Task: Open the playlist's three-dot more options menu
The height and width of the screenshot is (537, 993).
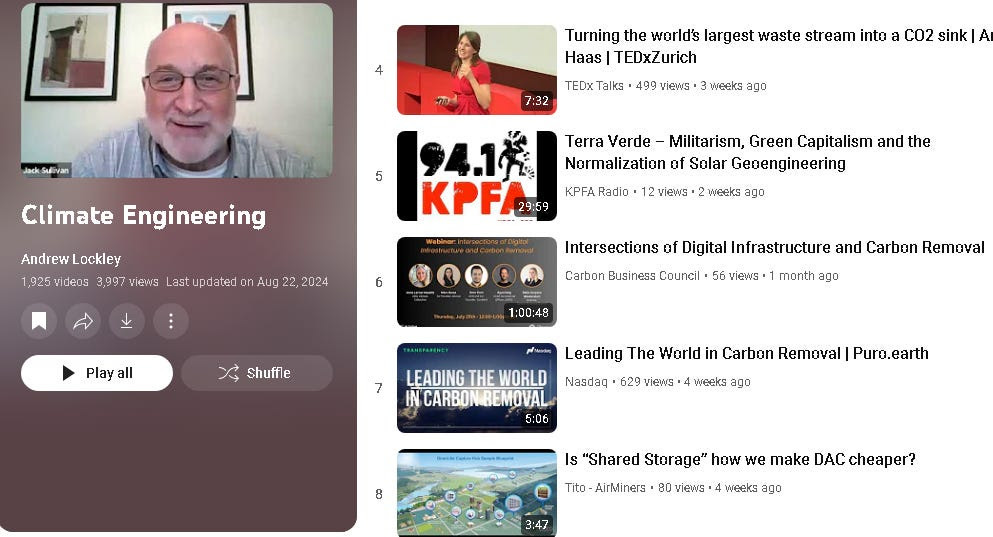Action: pyautogui.click(x=170, y=321)
